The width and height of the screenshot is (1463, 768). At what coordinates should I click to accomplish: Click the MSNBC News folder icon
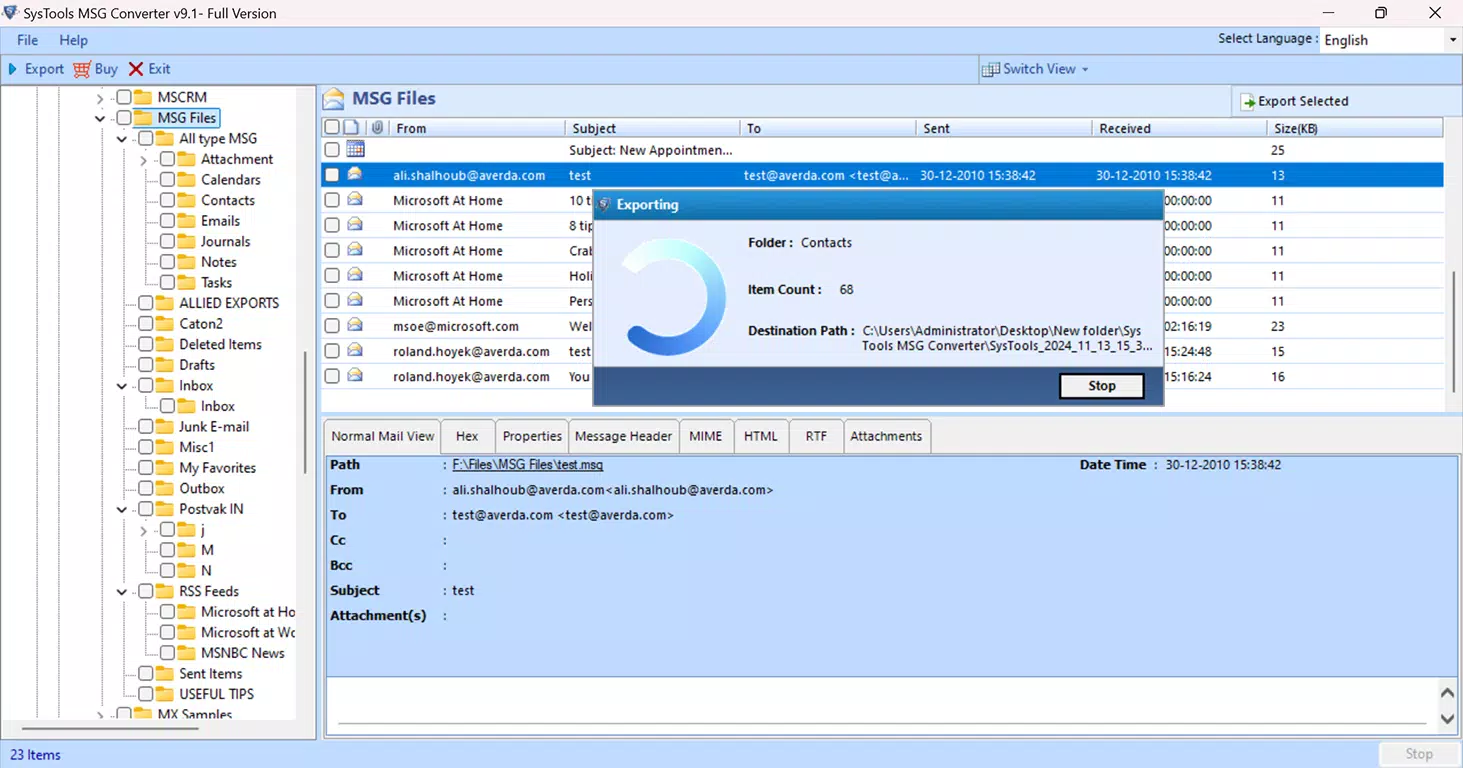tap(186, 653)
